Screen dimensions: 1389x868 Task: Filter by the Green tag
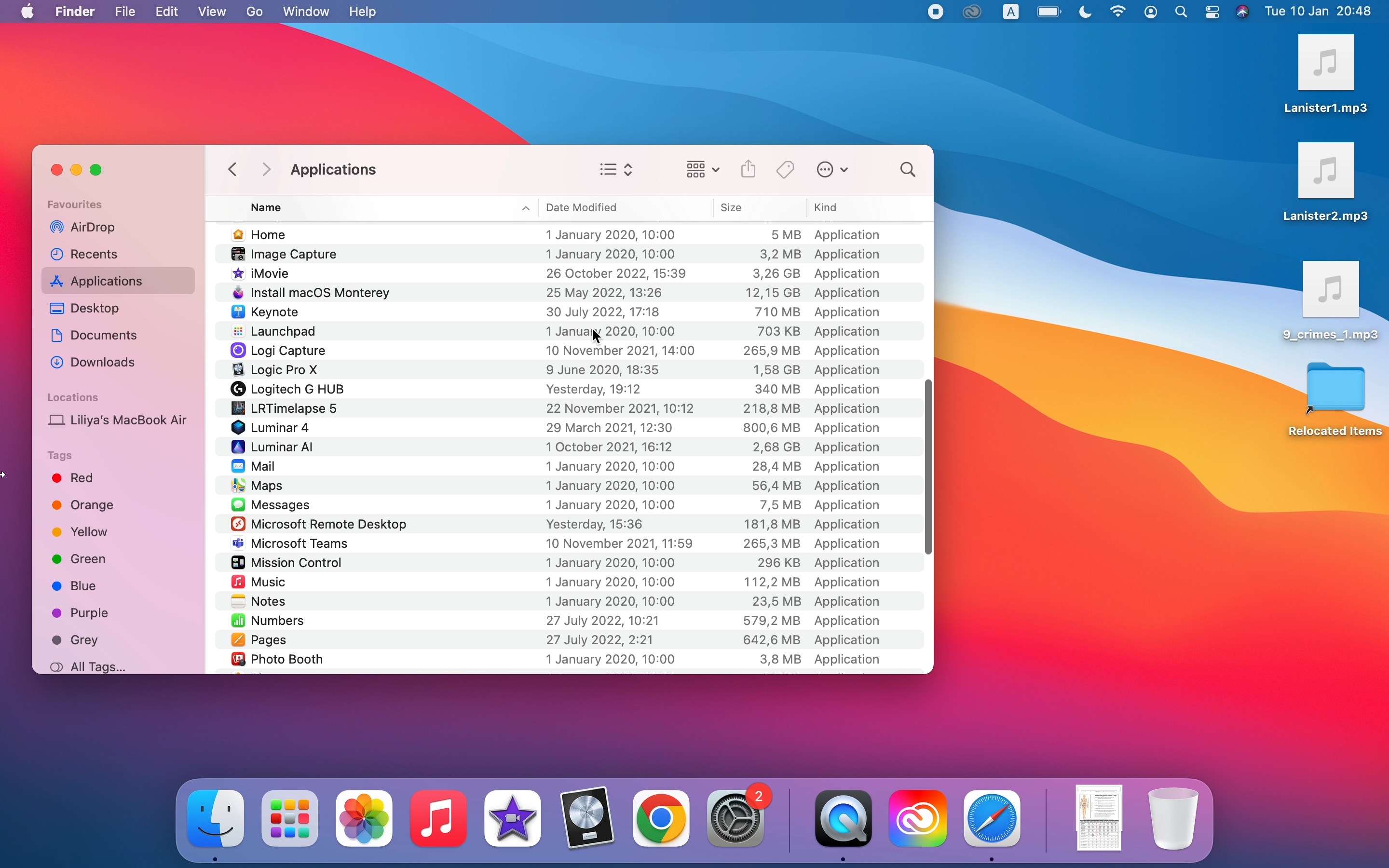pos(119,559)
